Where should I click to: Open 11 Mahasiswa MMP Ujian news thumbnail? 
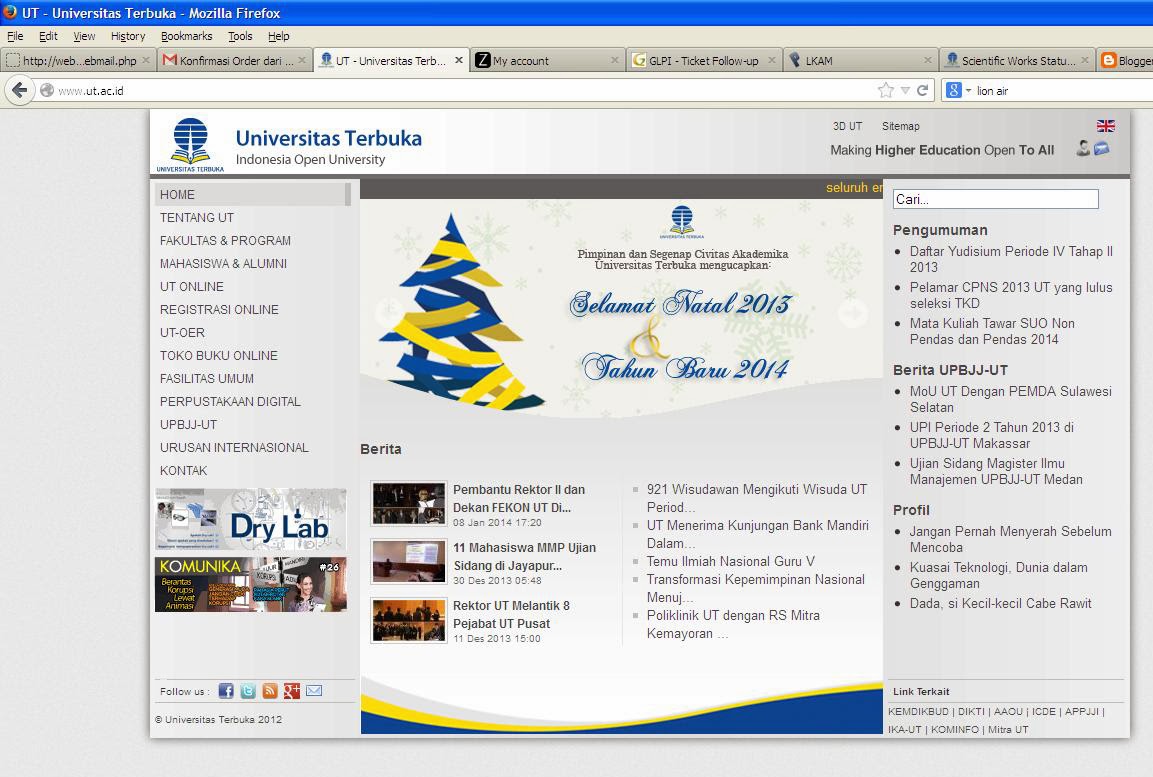point(409,562)
